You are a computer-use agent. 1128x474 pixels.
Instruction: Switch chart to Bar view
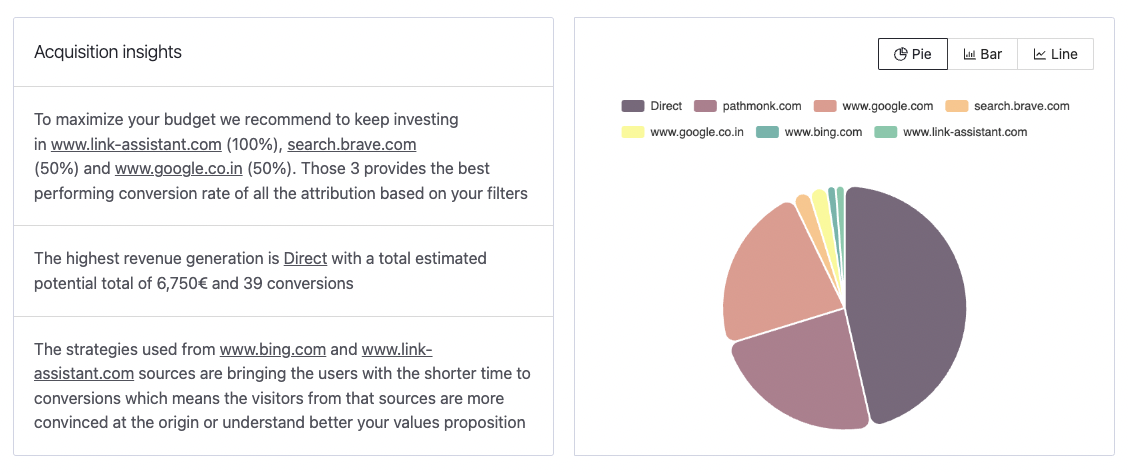982,54
